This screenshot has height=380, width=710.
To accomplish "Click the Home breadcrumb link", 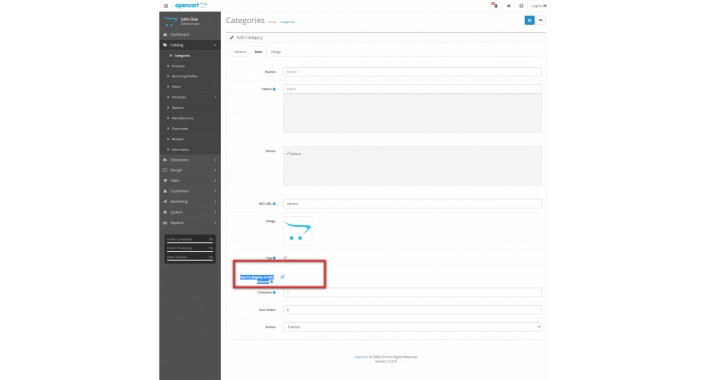I will (x=272, y=22).
